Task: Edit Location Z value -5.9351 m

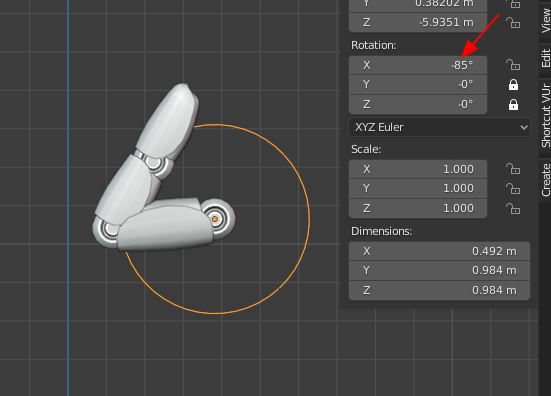Action: coord(418,22)
